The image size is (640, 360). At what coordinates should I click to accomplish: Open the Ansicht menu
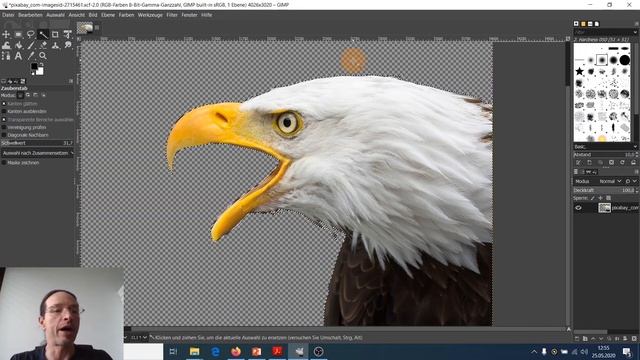pos(77,15)
